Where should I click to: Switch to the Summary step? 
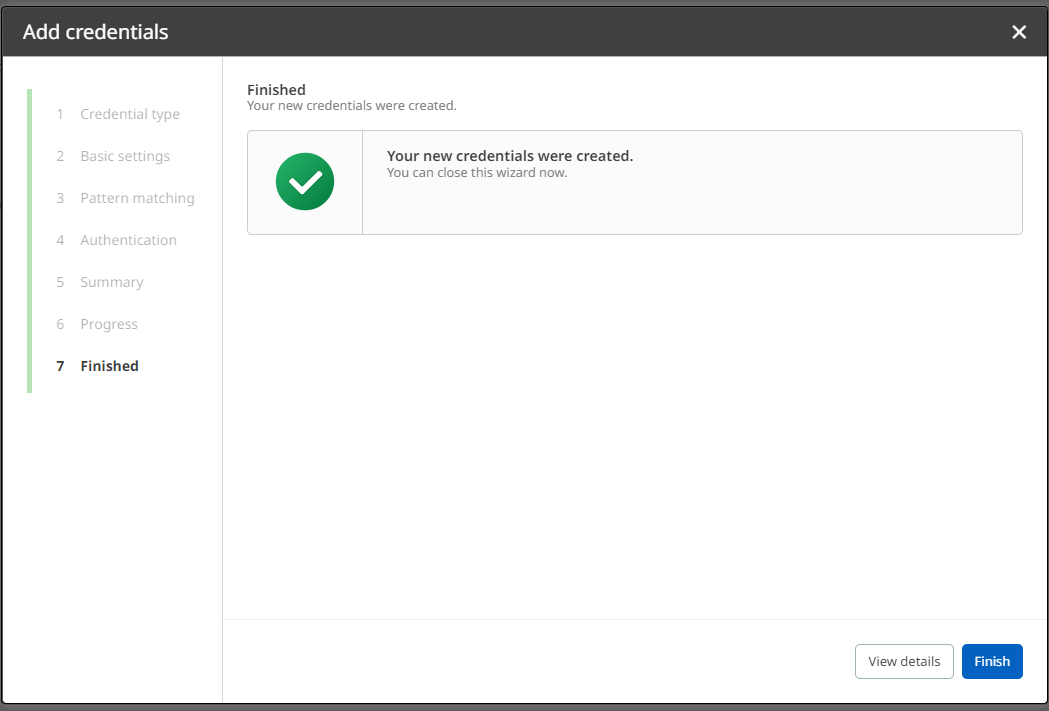[x=112, y=282]
